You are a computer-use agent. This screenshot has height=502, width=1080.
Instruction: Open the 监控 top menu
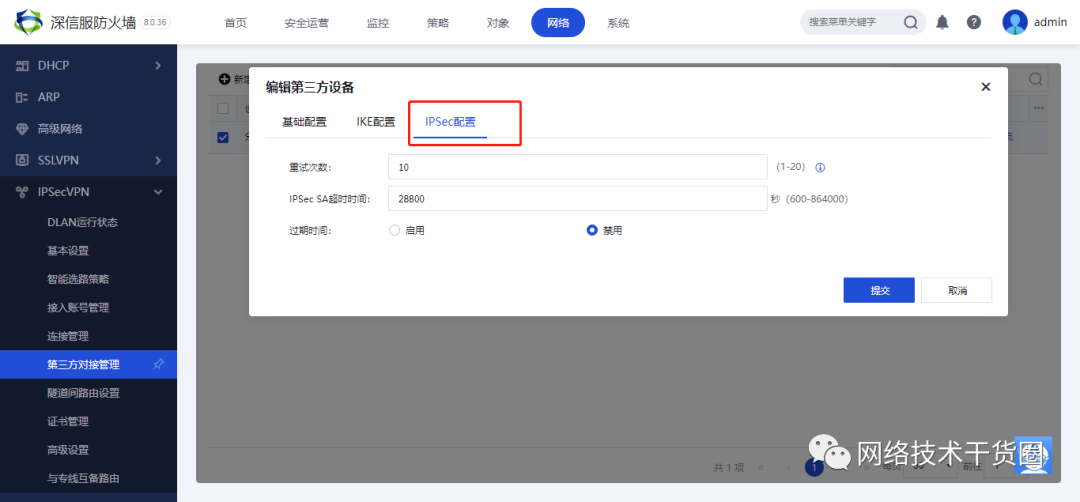click(377, 23)
